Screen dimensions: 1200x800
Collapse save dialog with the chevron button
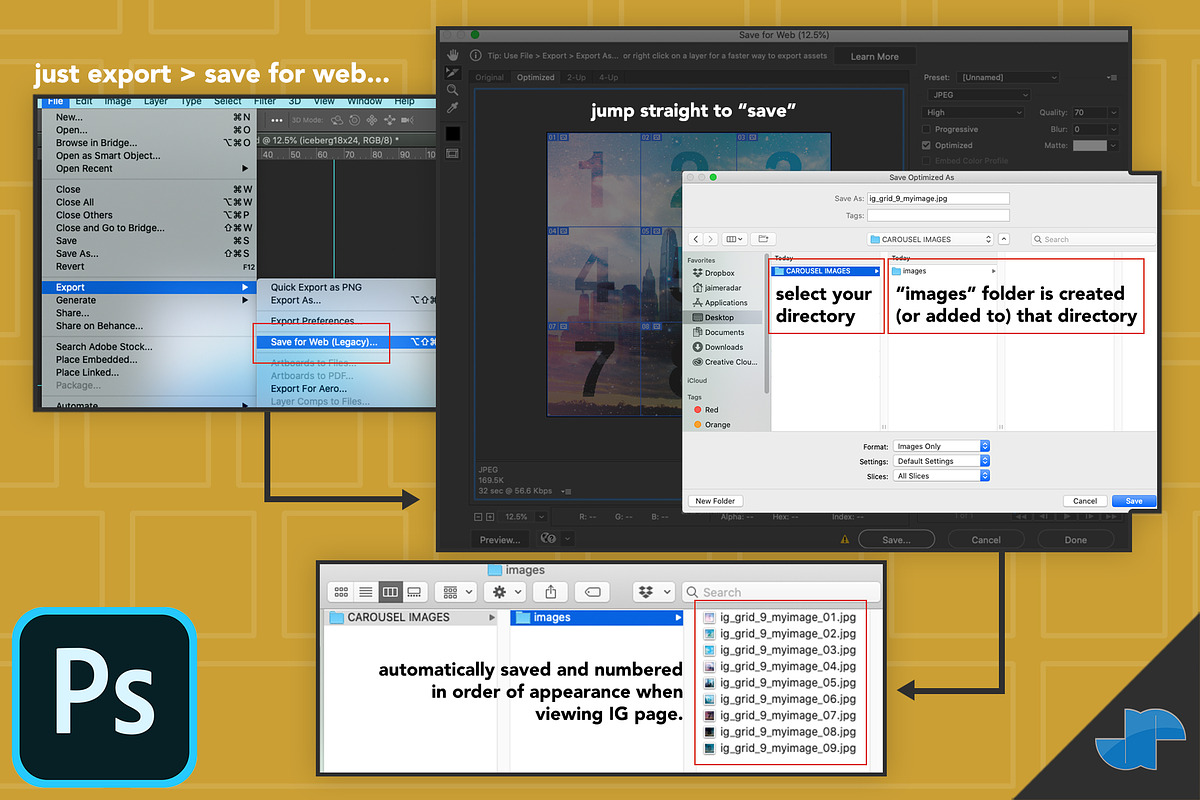pyautogui.click(x=1004, y=239)
